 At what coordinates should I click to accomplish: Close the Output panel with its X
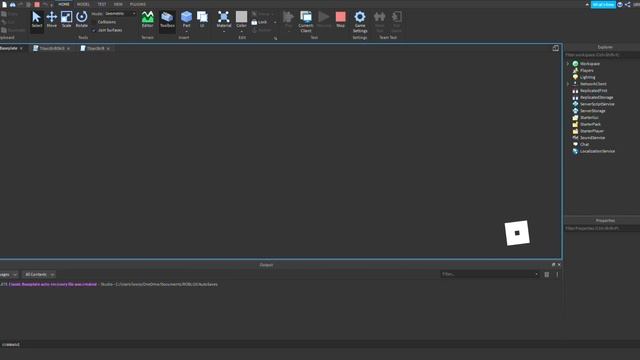coord(559,264)
